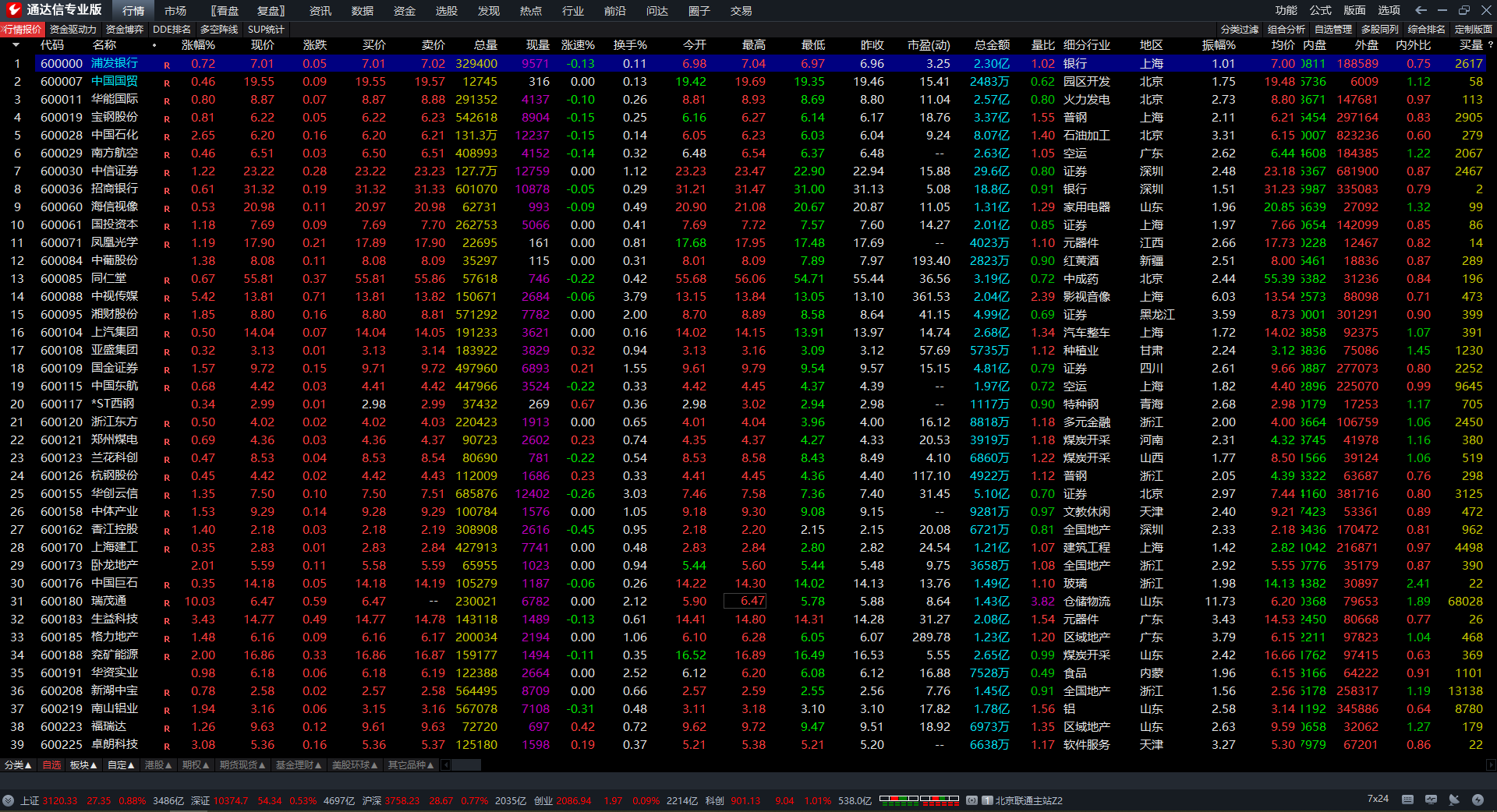Switch to the 资金博弈 tab
The height and width of the screenshot is (812, 1497).
click(x=125, y=30)
